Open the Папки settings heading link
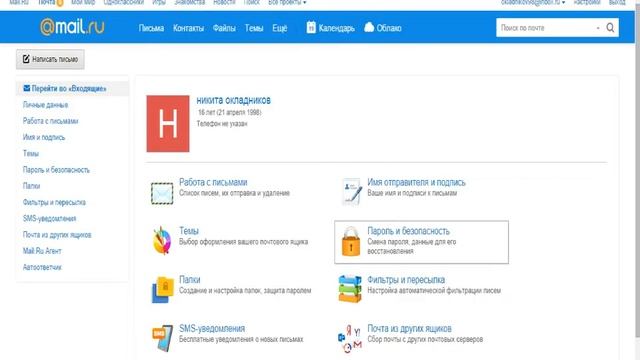640x360 pixels. tap(189, 280)
